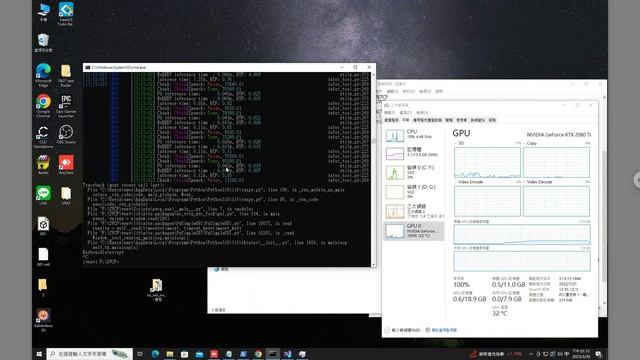Image resolution: width=640 pixels, height=360 pixels.
Task: Open the Recycle Bin on desktop
Action: (43, 42)
